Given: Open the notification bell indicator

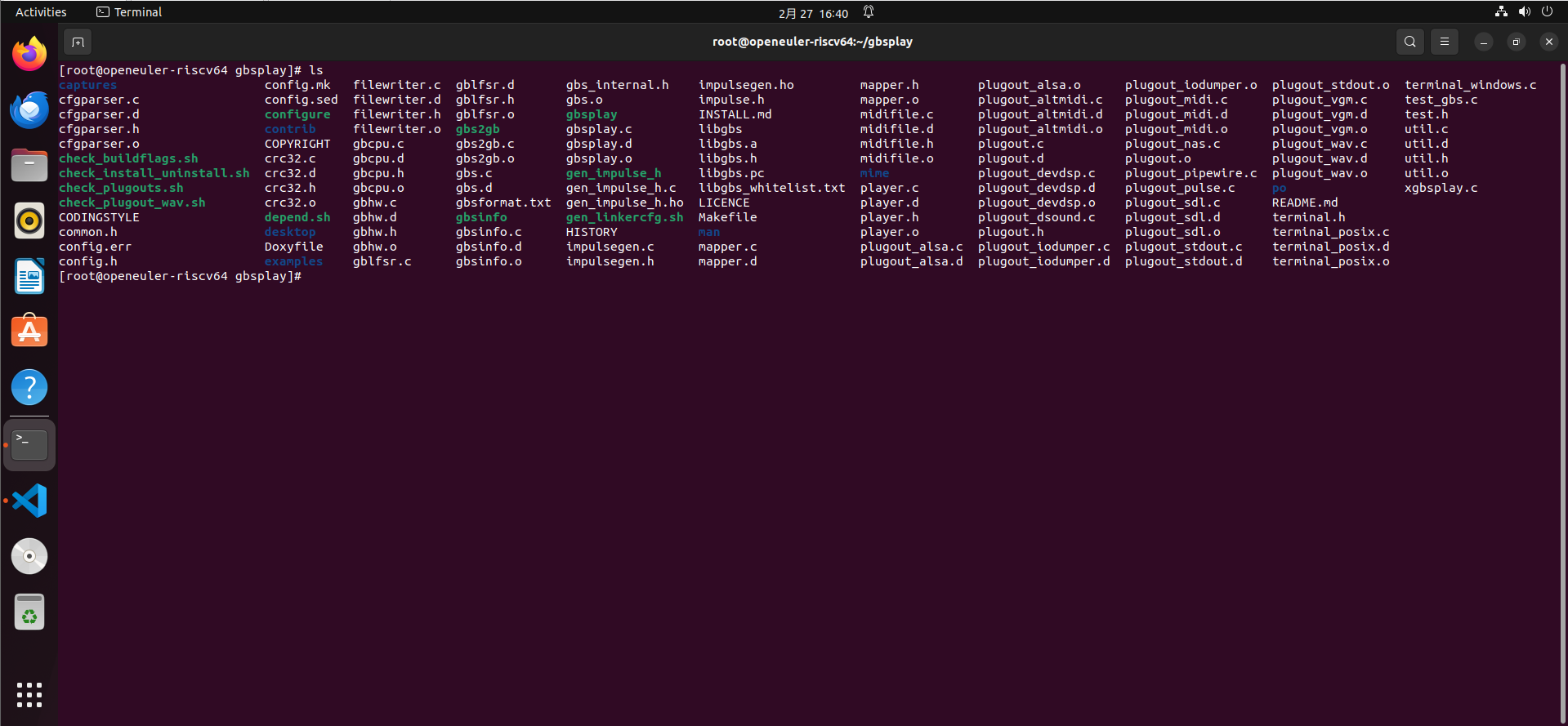Looking at the screenshot, I should [869, 12].
